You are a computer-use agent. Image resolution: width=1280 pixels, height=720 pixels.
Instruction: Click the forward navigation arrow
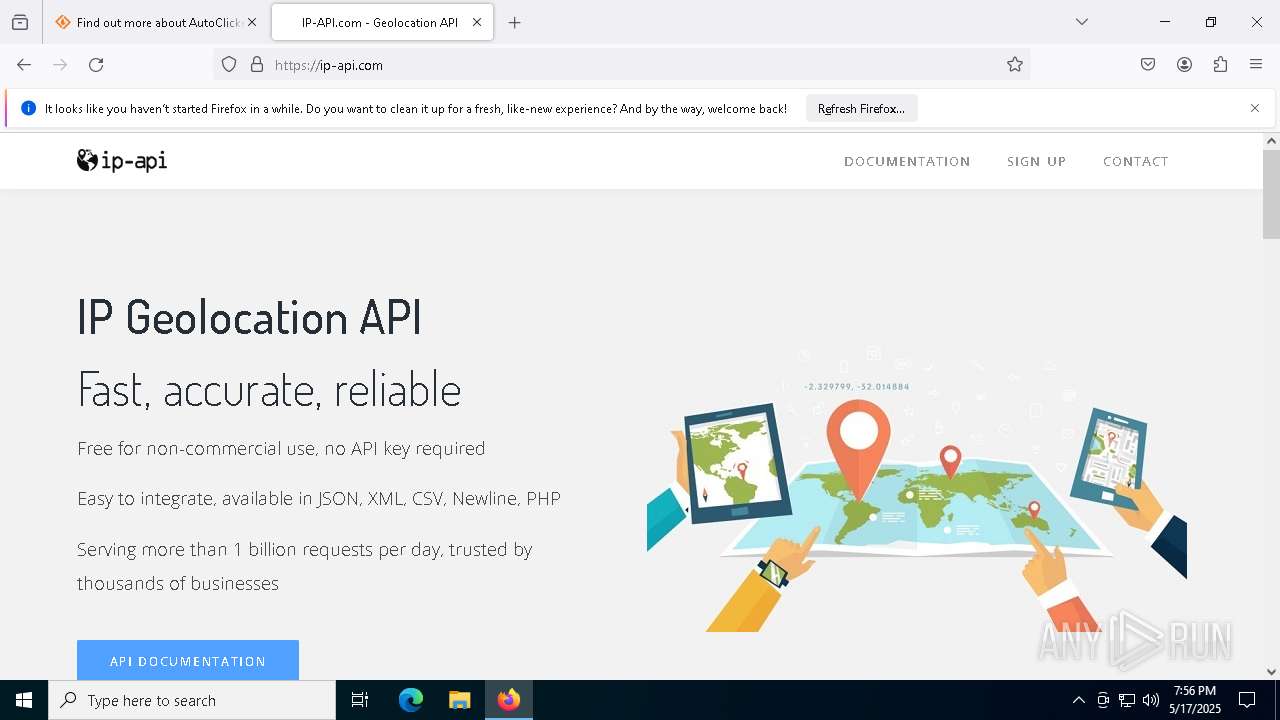click(60, 65)
